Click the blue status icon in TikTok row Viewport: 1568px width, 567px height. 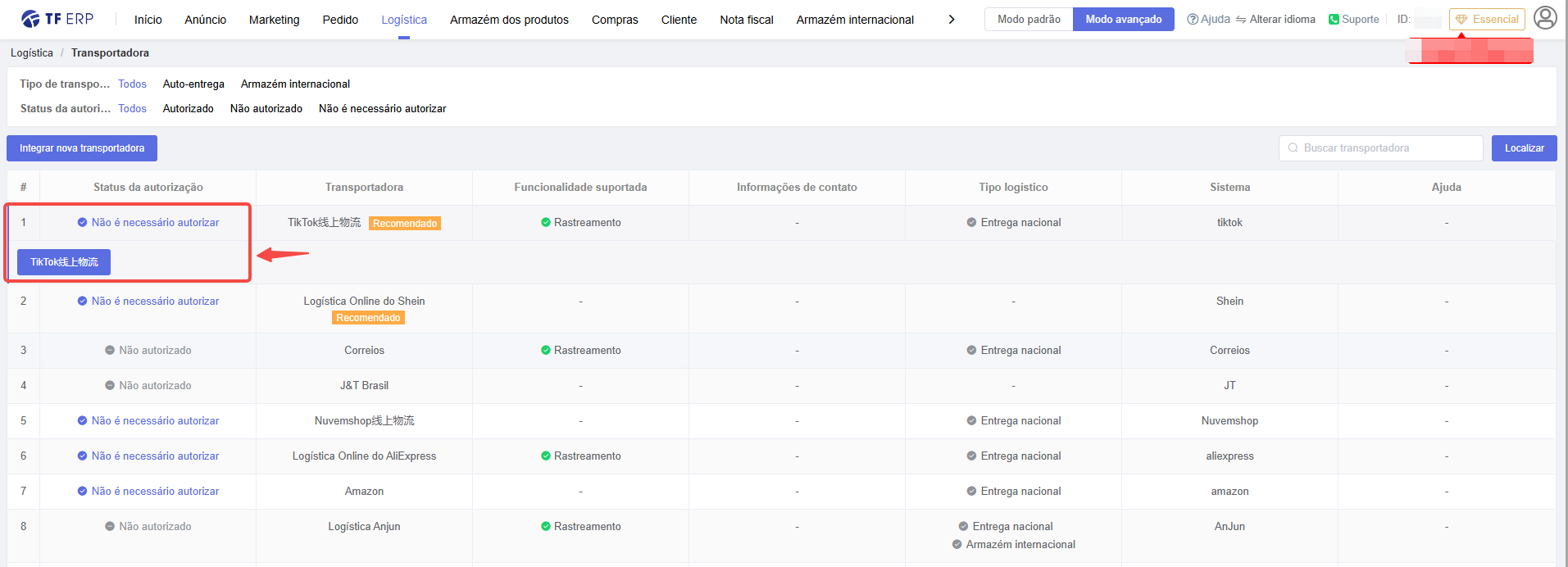pos(82,223)
